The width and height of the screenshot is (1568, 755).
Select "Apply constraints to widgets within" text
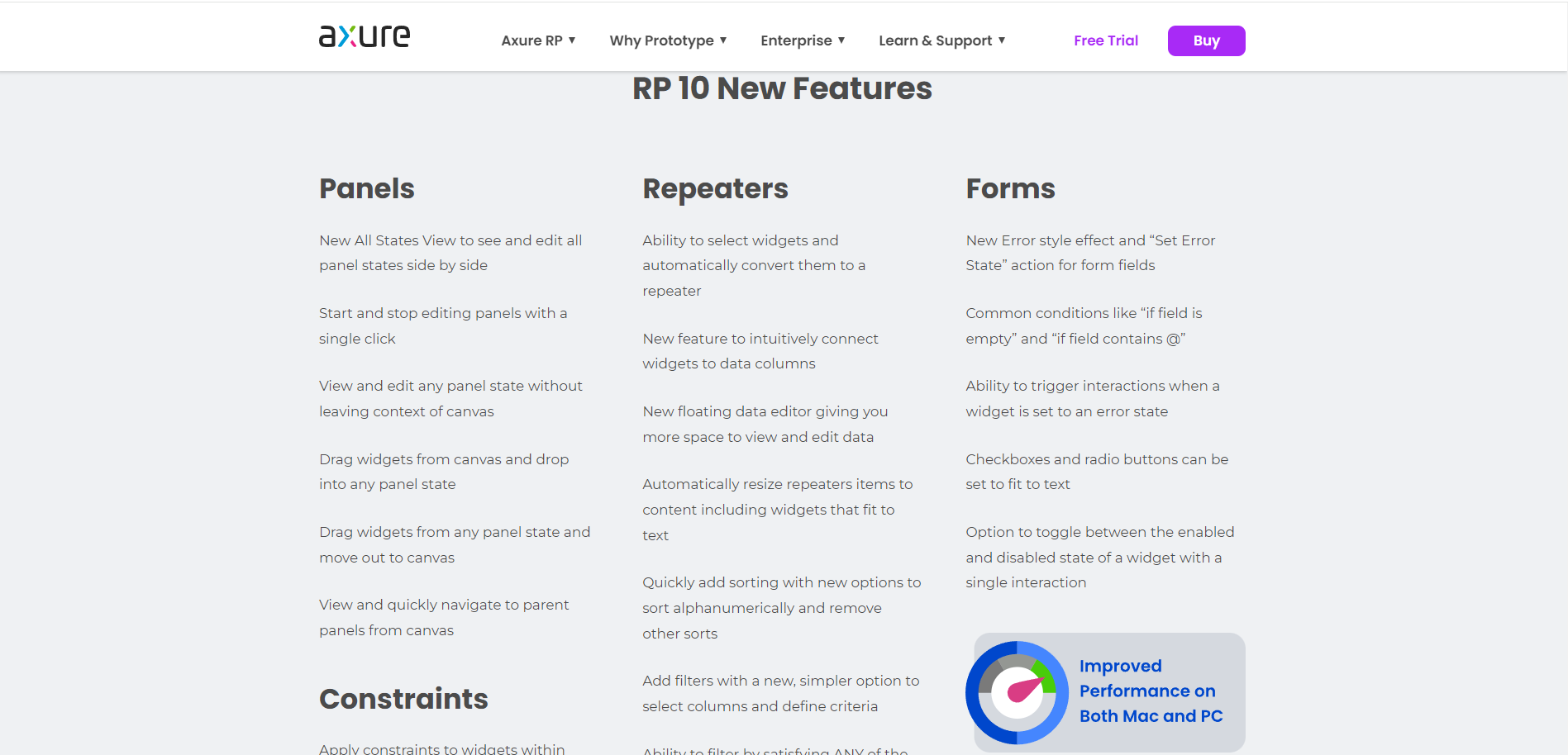click(442, 748)
